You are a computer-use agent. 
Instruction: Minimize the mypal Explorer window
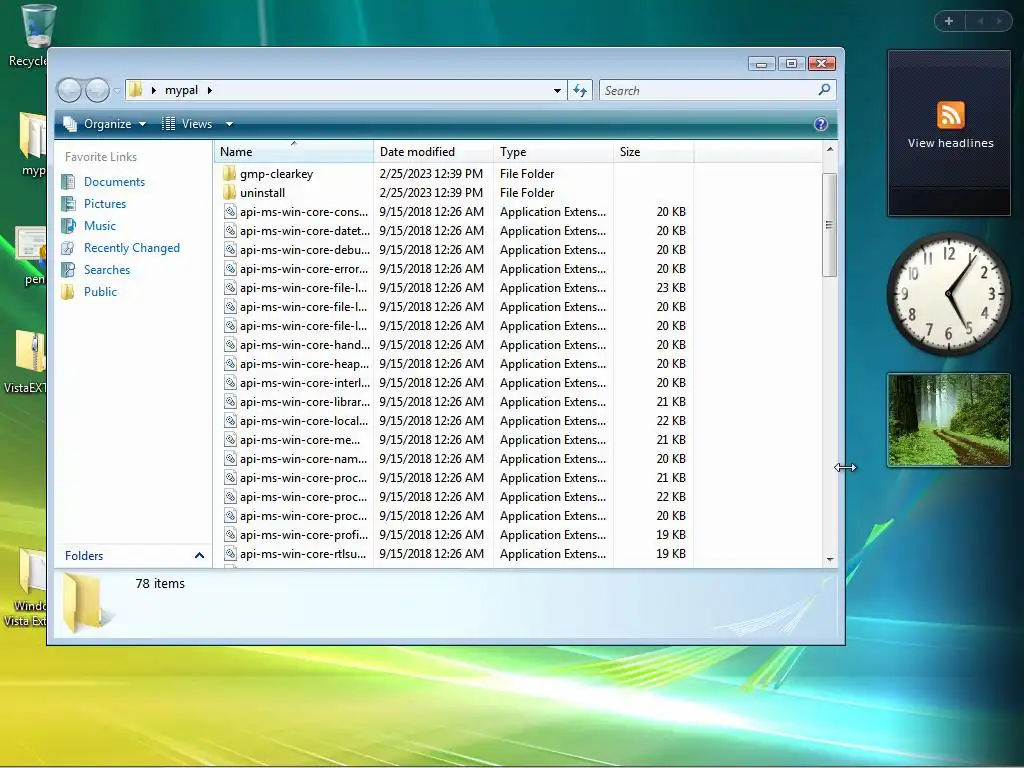761,63
